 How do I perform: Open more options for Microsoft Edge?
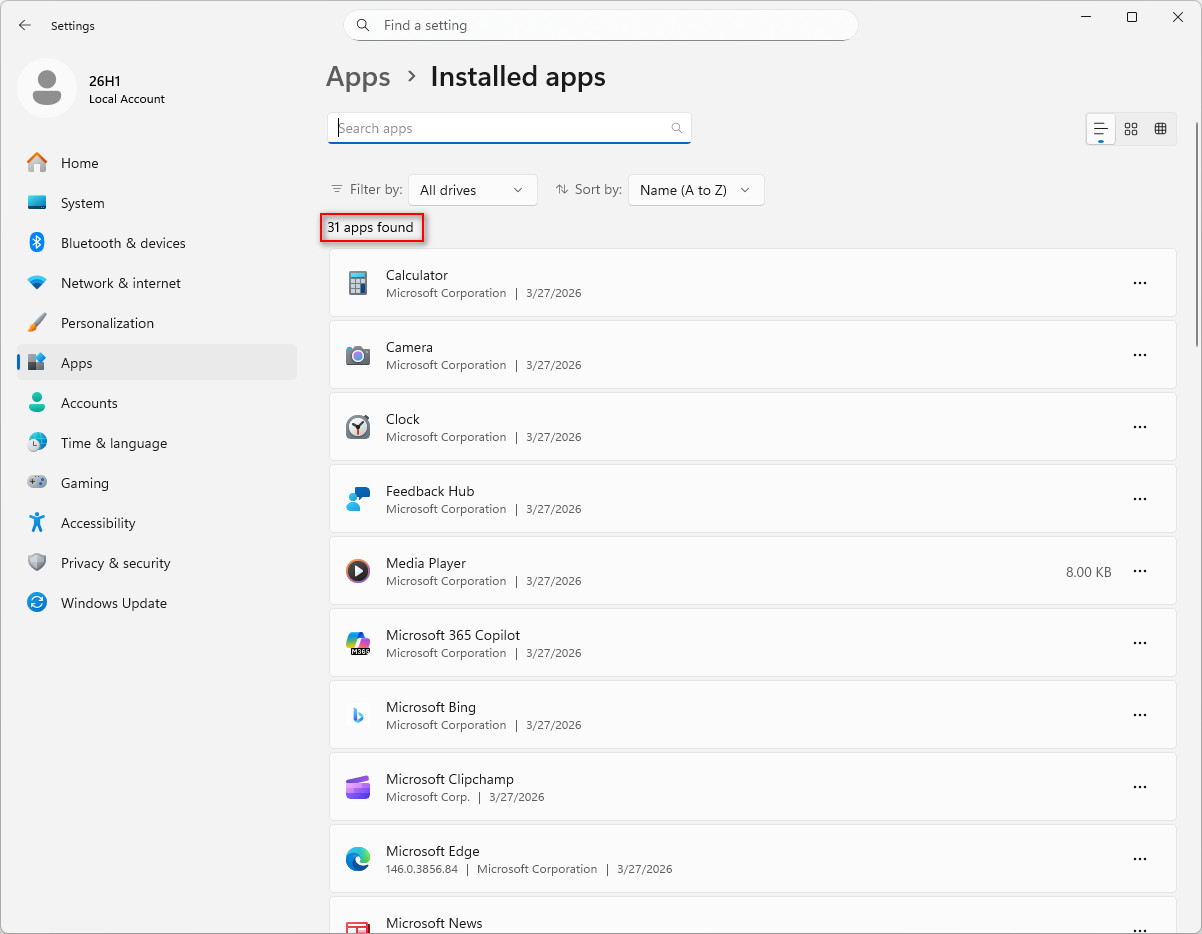pyautogui.click(x=1139, y=859)
